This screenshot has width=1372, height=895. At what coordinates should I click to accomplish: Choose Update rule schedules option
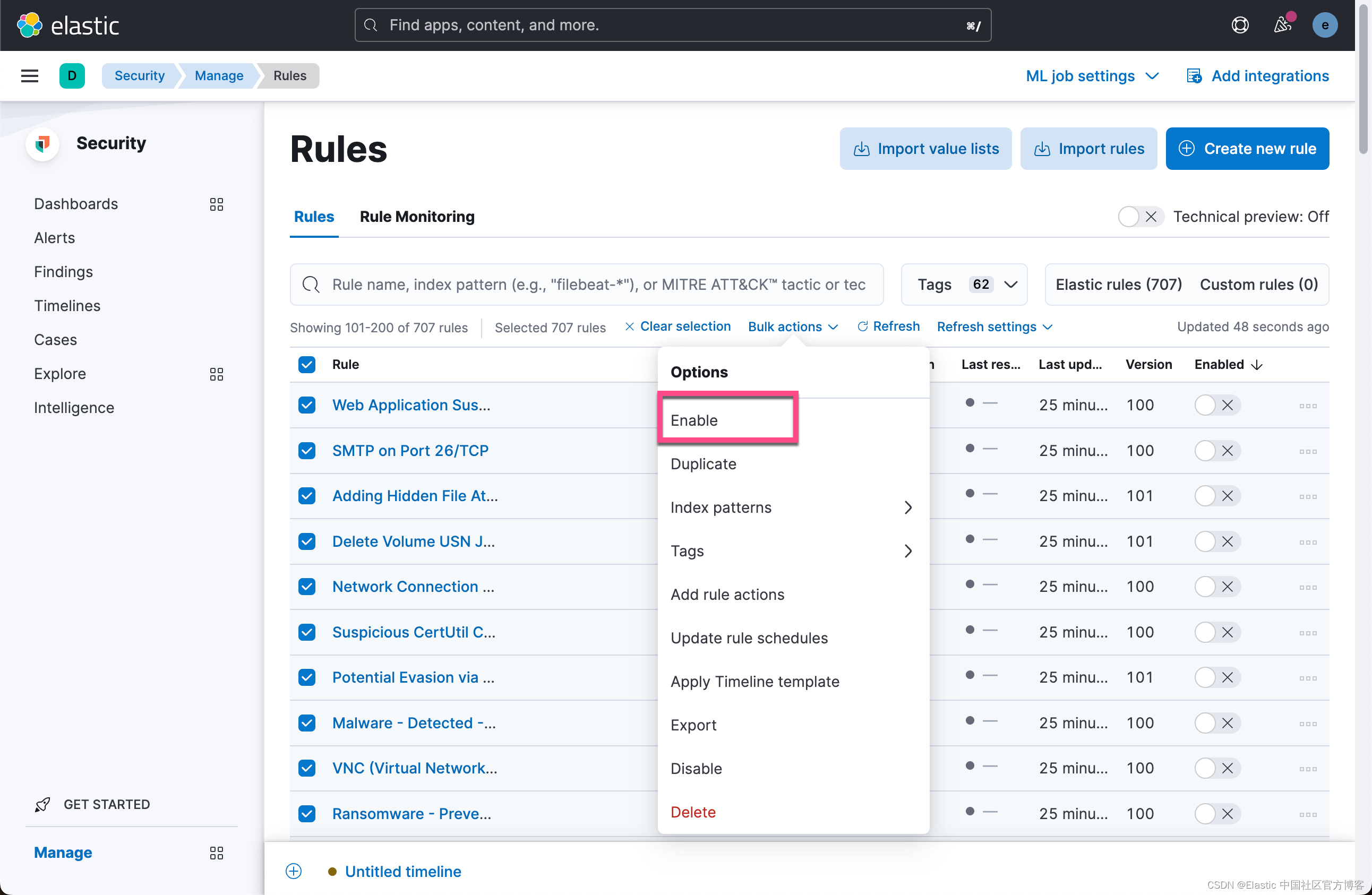coord(793,638)
